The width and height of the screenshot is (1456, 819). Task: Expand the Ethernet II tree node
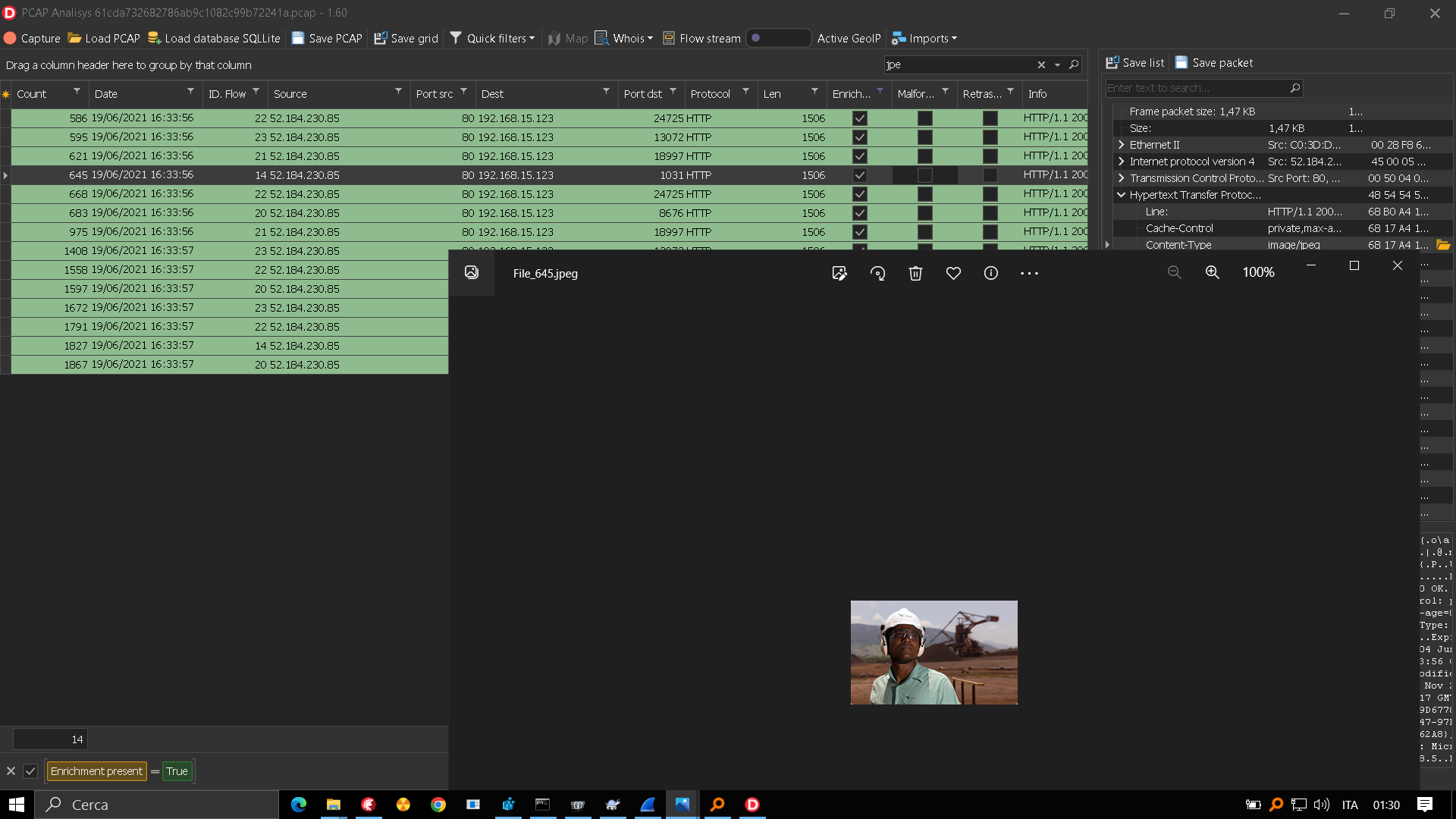1121,145
